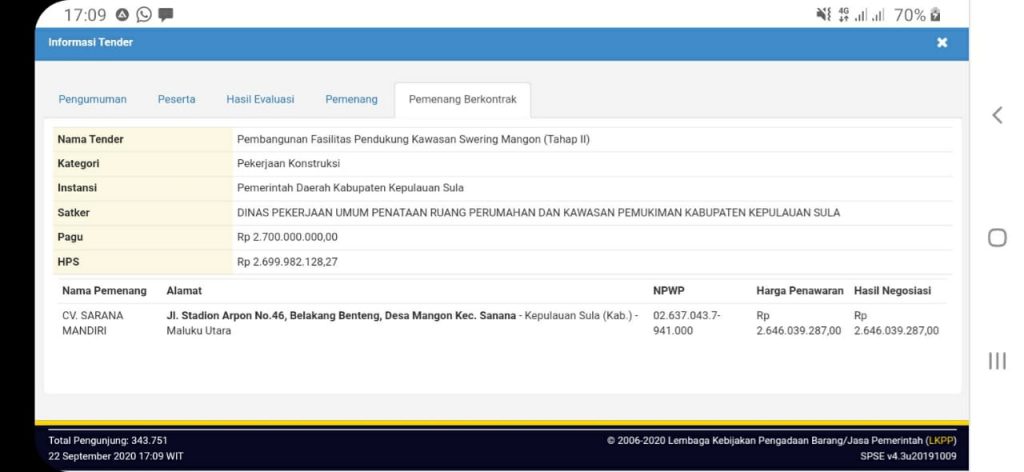Select the Pagu value Rp 2.700.000.000,00
The width and height of the screenshot is (1024, 472).
click(287, 237)
